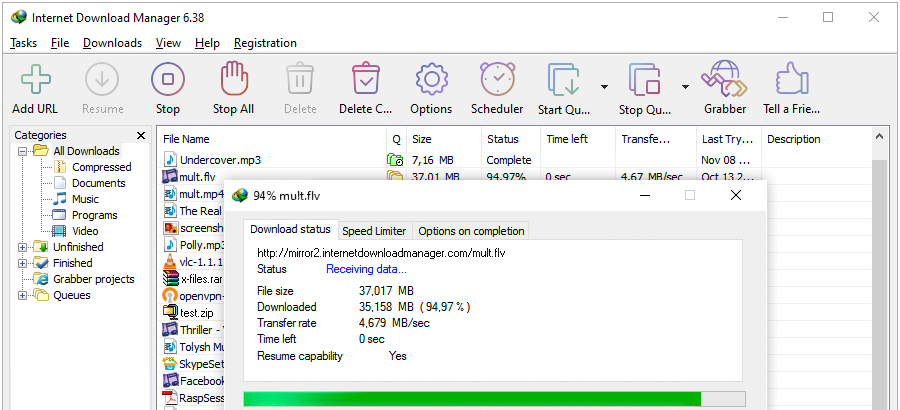Click the Delete Completed toolbar icon
The width and height of the screenshot is (900, 410).
click(366, 79)
